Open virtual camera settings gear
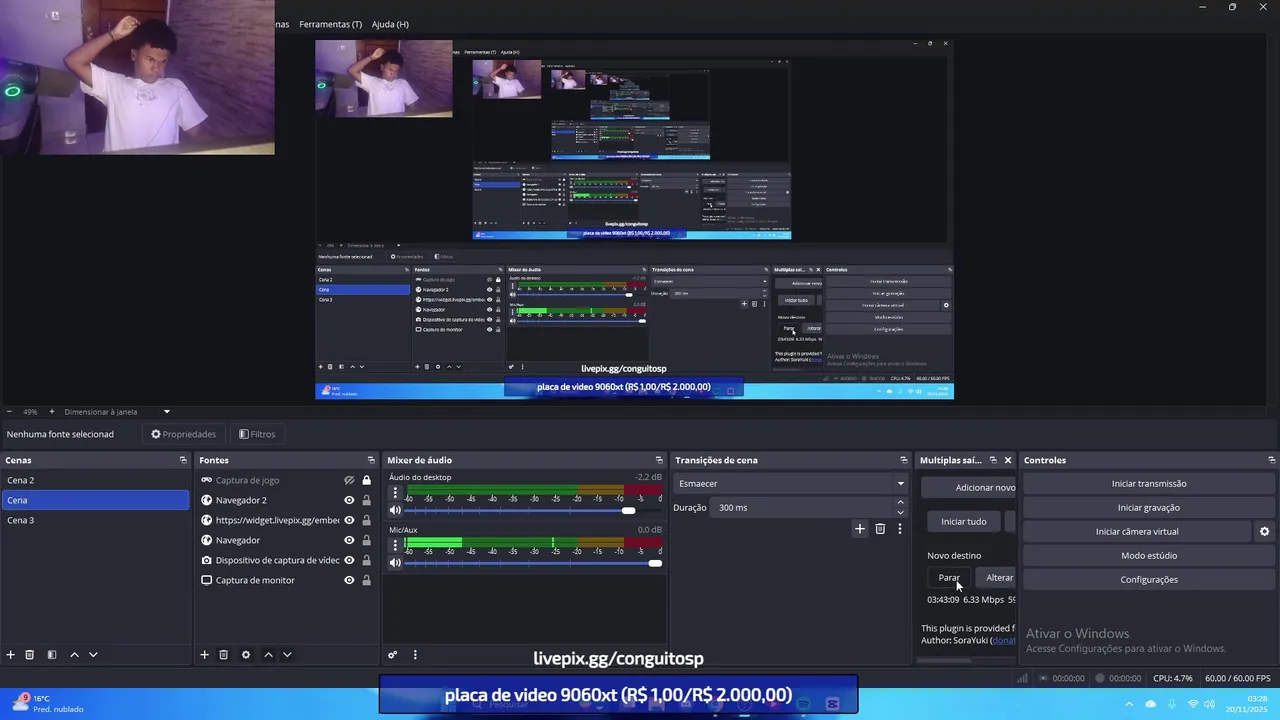This screenshot has height=720, width=1280. (x=1264, y=532)
